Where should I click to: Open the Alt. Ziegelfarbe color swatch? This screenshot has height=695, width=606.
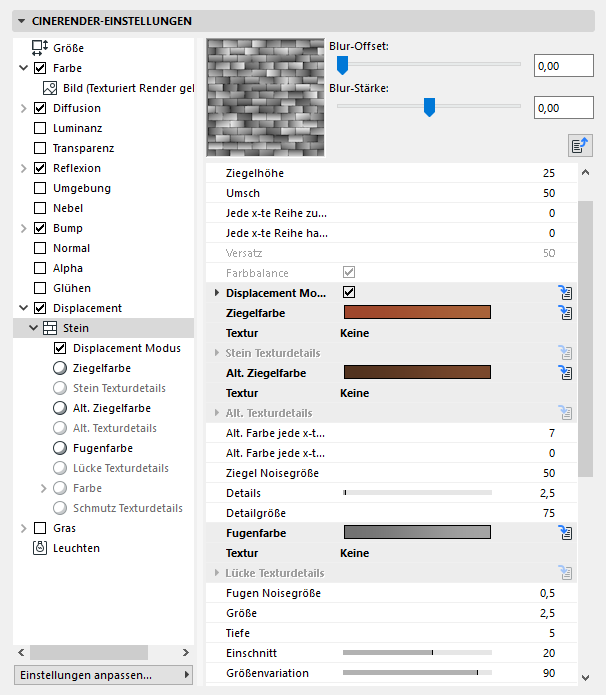pos(417,372)
